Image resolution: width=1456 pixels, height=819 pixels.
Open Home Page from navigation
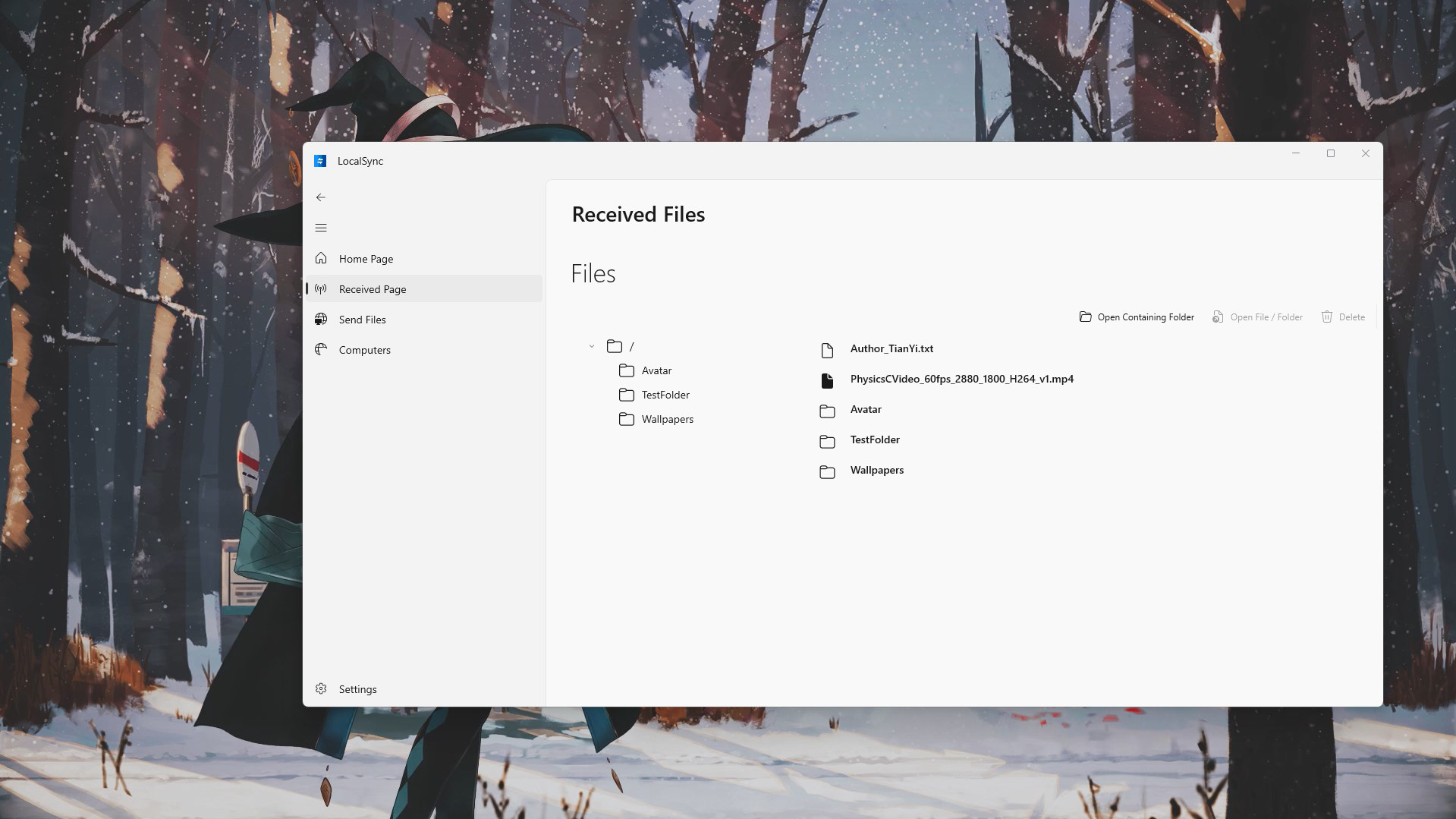tap(424, 259)
